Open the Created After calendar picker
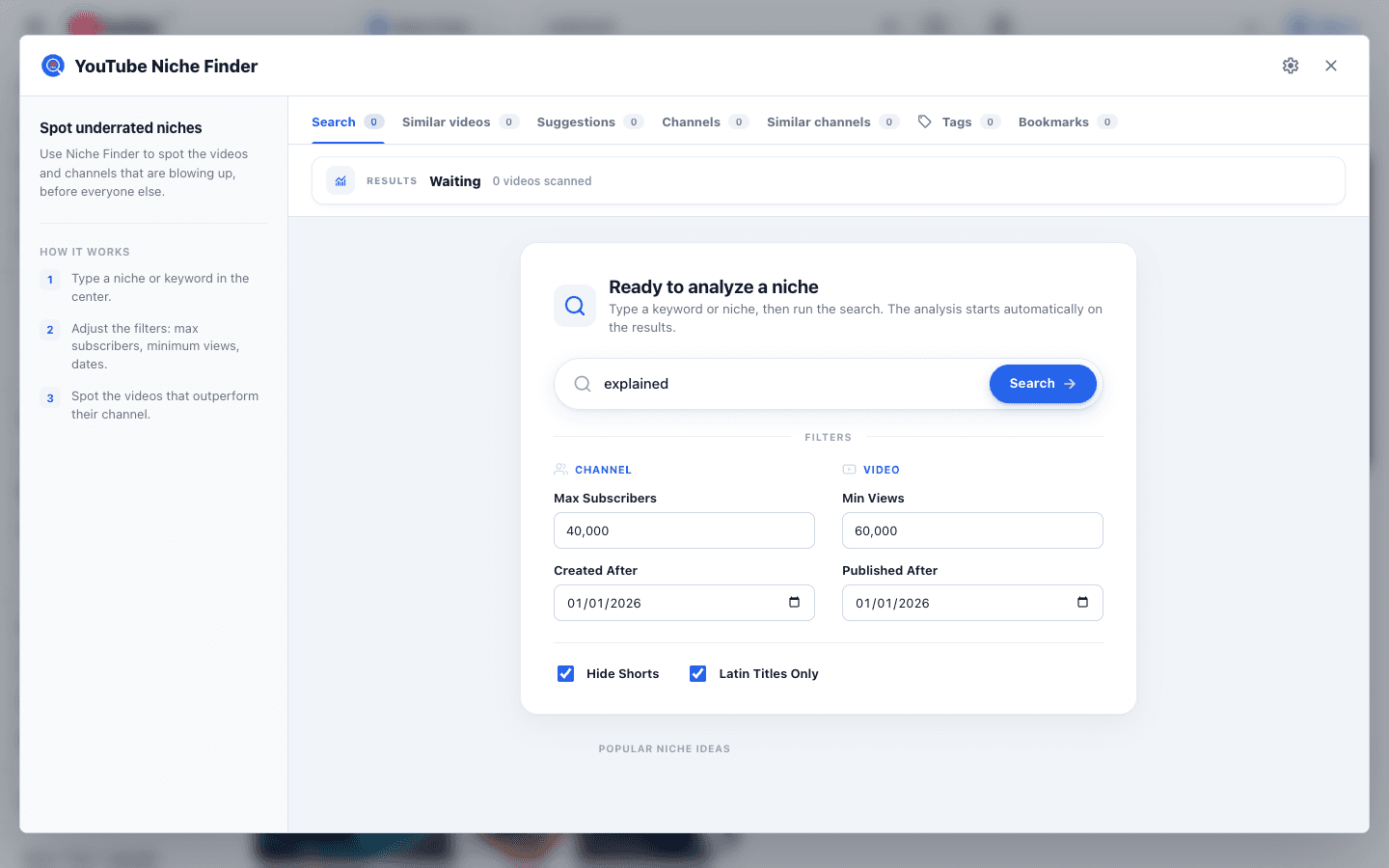 click(x=794, y=603)
